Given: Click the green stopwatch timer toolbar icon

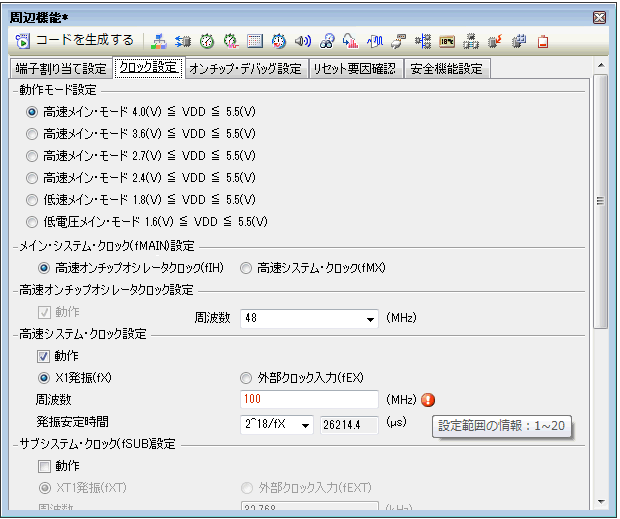Looking at the screenshot, I should (x=207, y=42).
